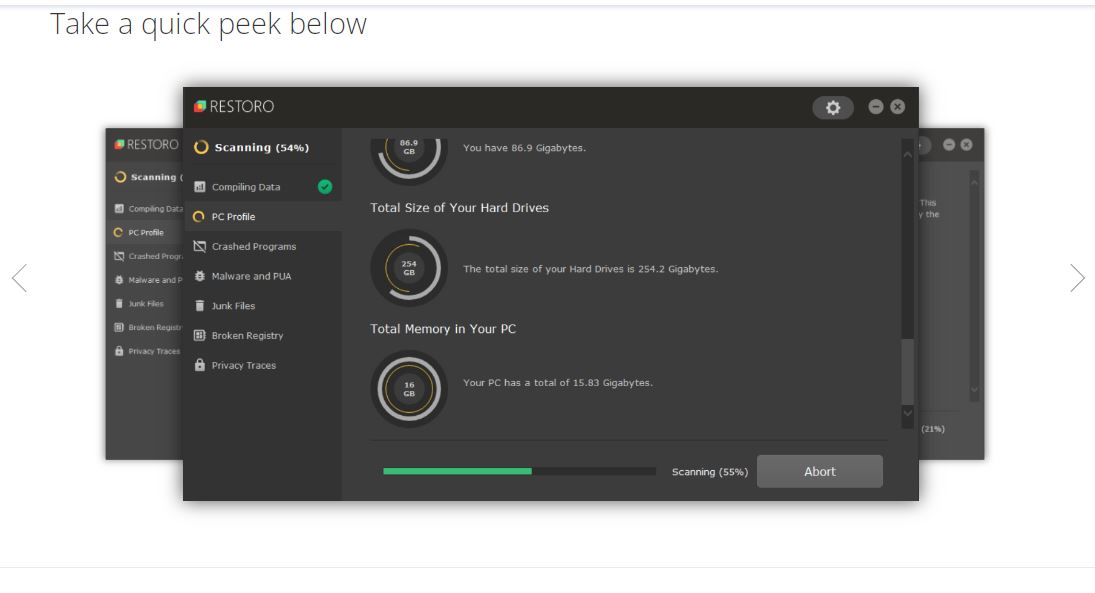
Task: Click text about 254.2 Gigabytes hard drives
Action: 591,269
